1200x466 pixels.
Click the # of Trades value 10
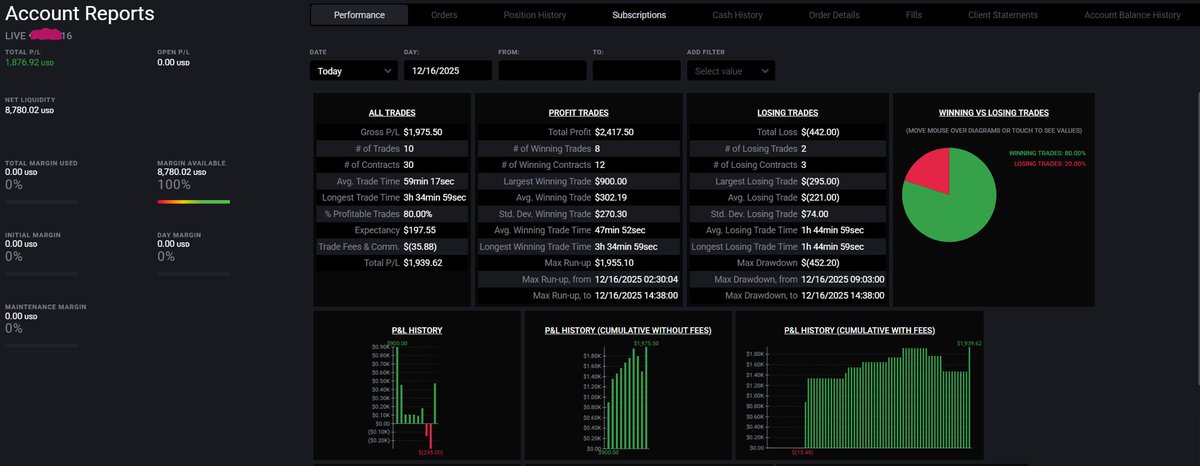click(x=409, y=148)
